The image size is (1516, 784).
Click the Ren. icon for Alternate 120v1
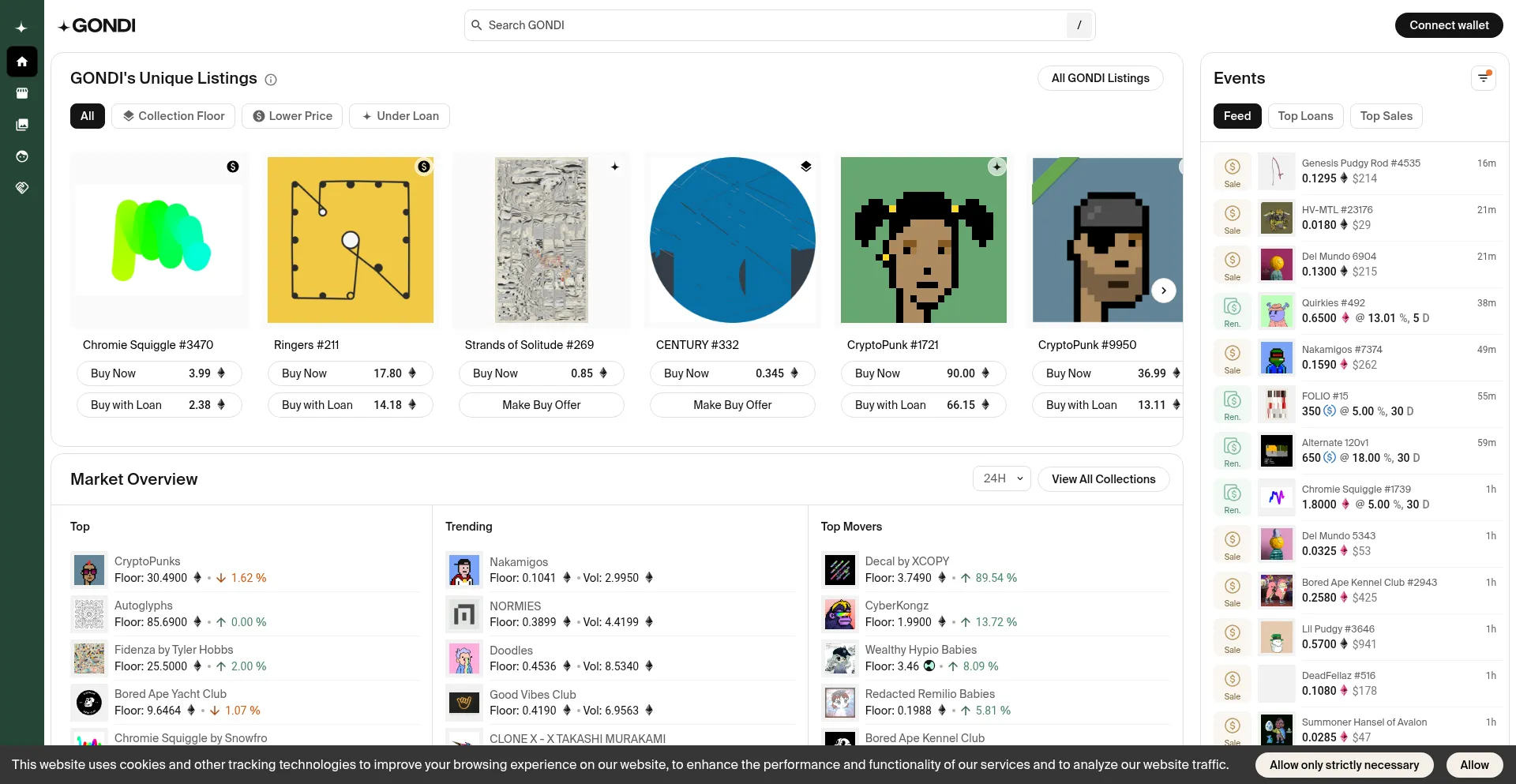1233,451
